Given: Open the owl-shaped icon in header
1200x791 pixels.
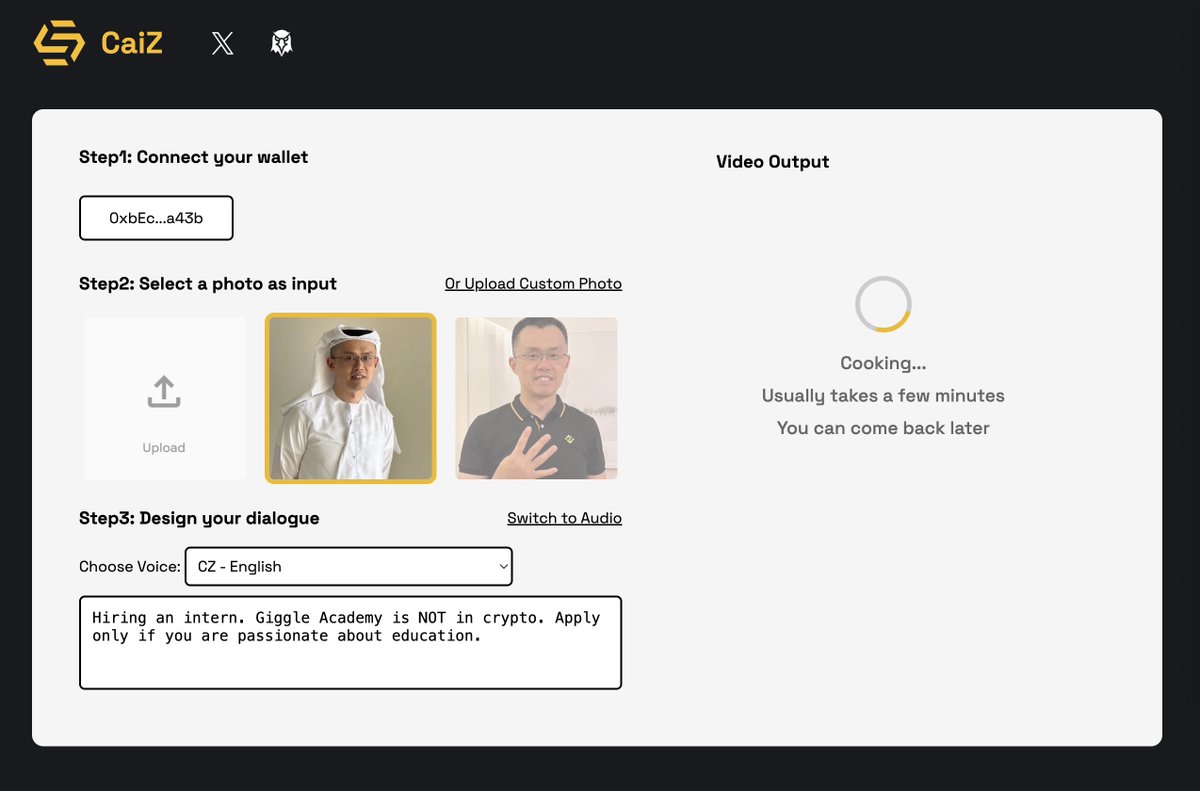Looking at the screenshot, I should pos(282,43).
